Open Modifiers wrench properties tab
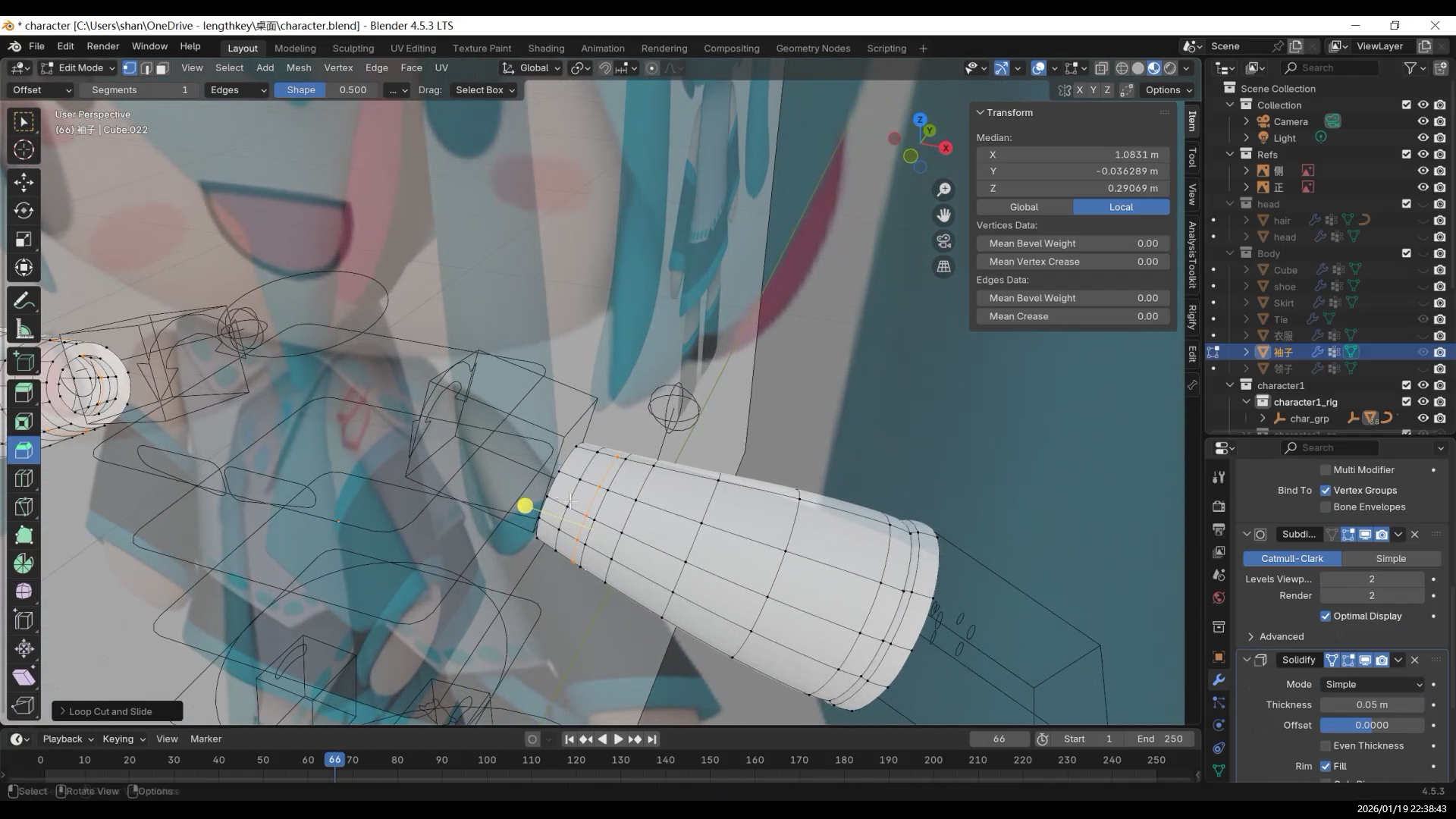 click(1219, 679)
